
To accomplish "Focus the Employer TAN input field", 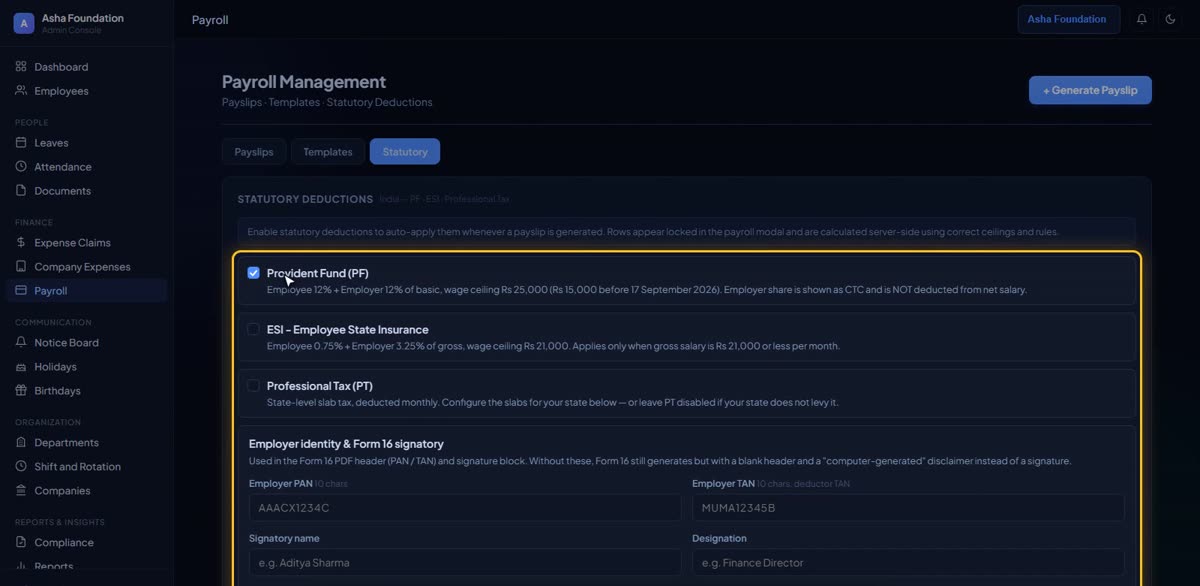I will [908, 507].
